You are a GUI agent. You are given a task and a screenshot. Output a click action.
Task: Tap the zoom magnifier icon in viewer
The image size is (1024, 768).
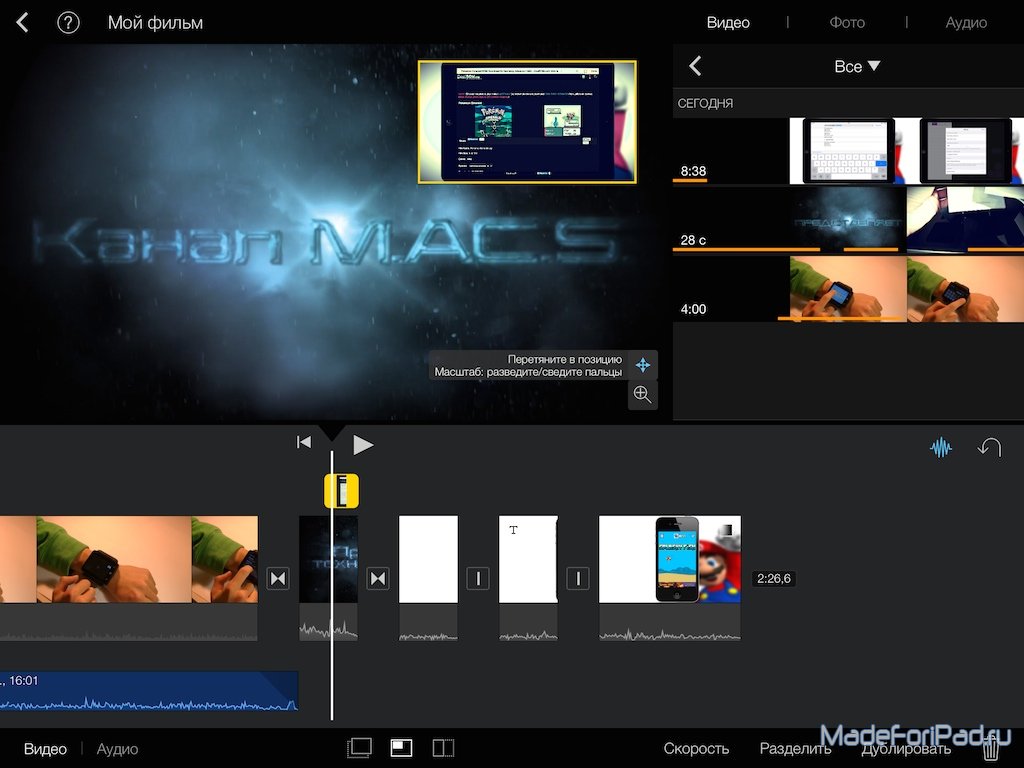point(643,394)
